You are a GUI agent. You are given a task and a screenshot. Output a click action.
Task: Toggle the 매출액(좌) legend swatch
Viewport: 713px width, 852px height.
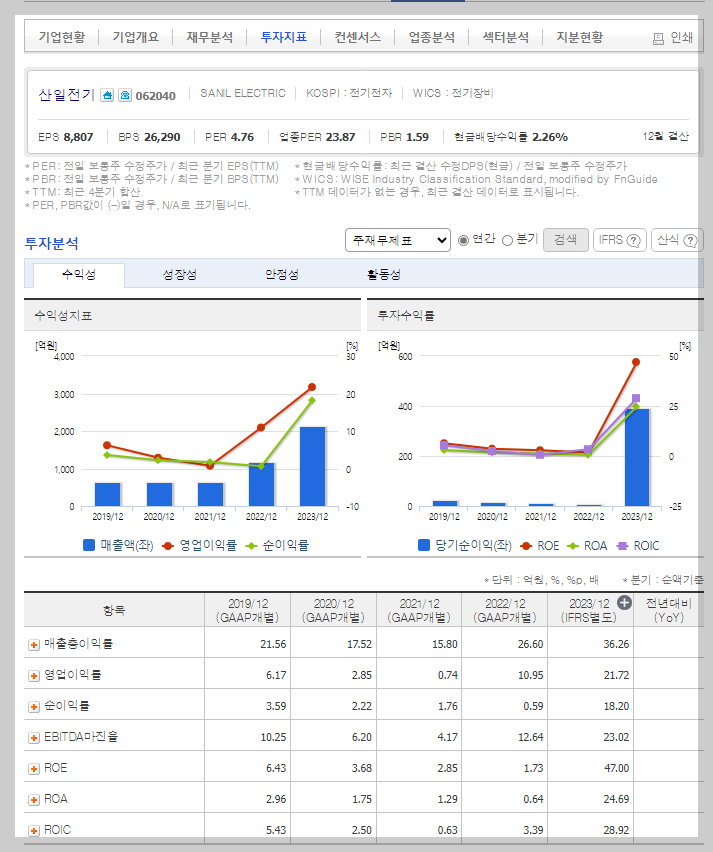pos(89,545)
